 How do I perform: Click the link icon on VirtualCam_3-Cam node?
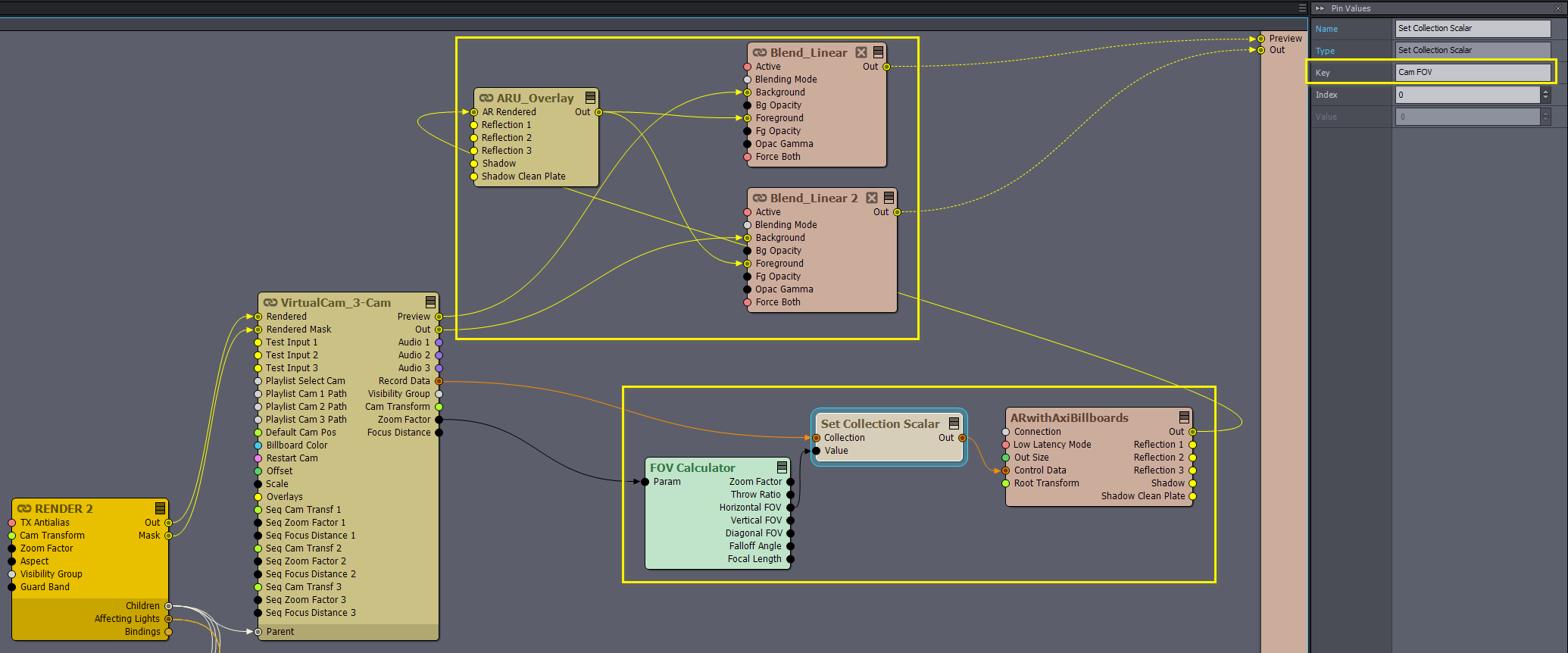[270, 302]
